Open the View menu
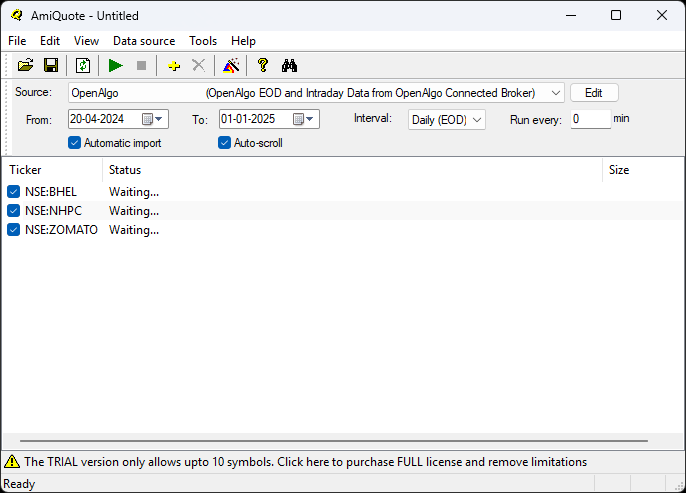The height and width of the screenshot is (493, 686). [86, 41]
